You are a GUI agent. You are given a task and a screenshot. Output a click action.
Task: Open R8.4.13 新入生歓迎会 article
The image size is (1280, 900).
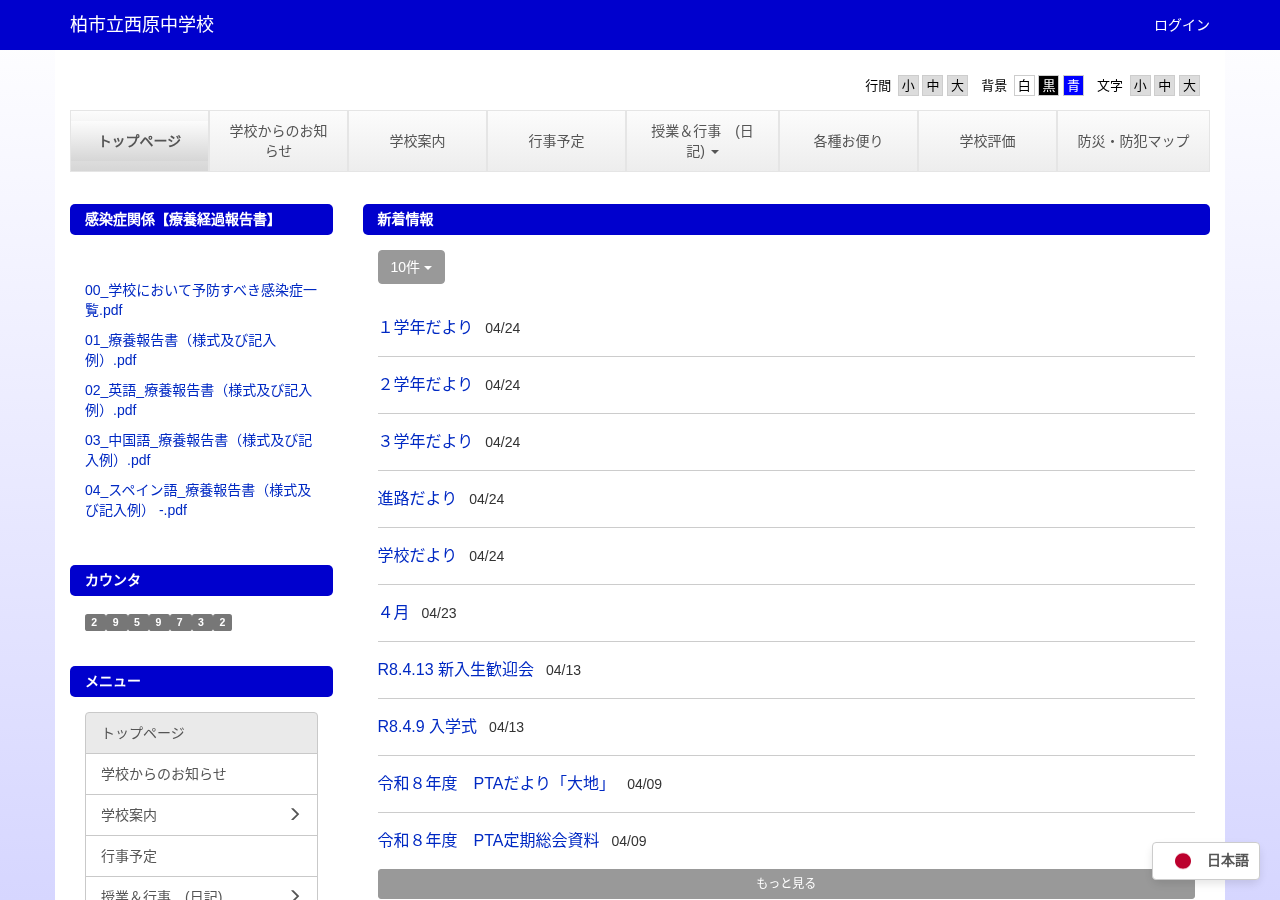pyautogui.click(x=456, y=669)
